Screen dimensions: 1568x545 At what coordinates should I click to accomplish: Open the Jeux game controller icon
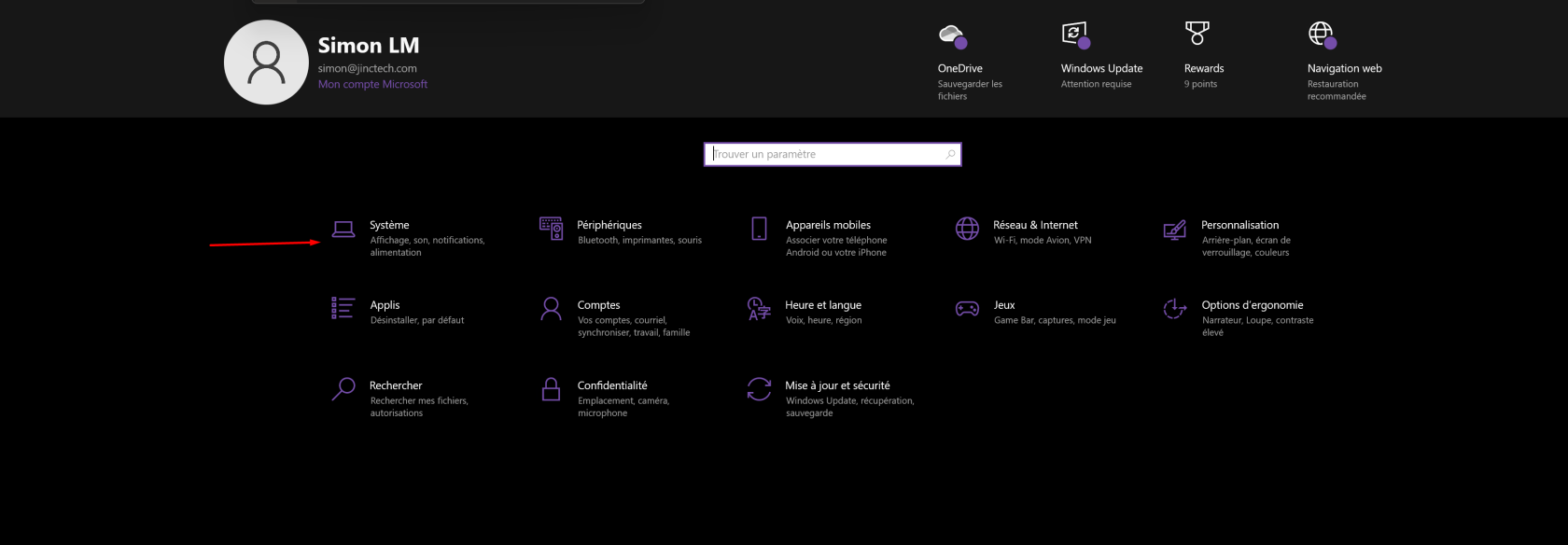tap(967, 309)
